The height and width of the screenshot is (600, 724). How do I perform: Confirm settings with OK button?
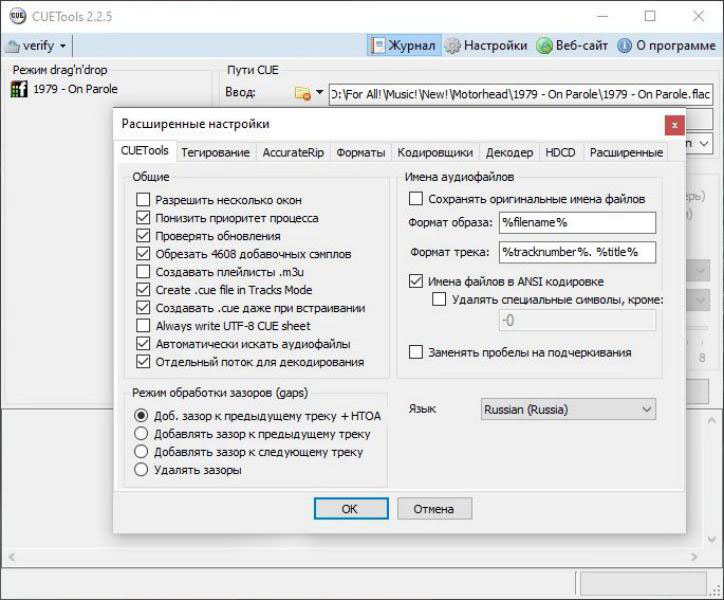[351, 509]
